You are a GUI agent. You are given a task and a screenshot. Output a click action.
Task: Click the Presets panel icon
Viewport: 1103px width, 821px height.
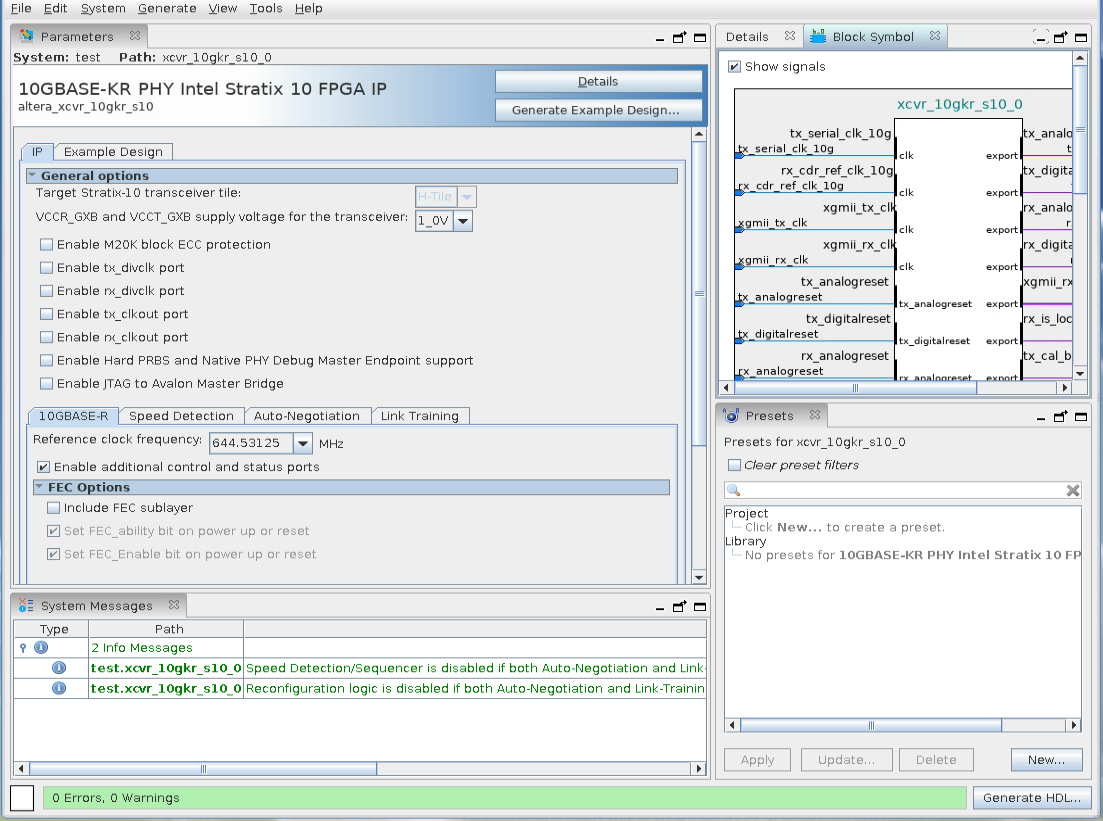[x=732, y=415]
